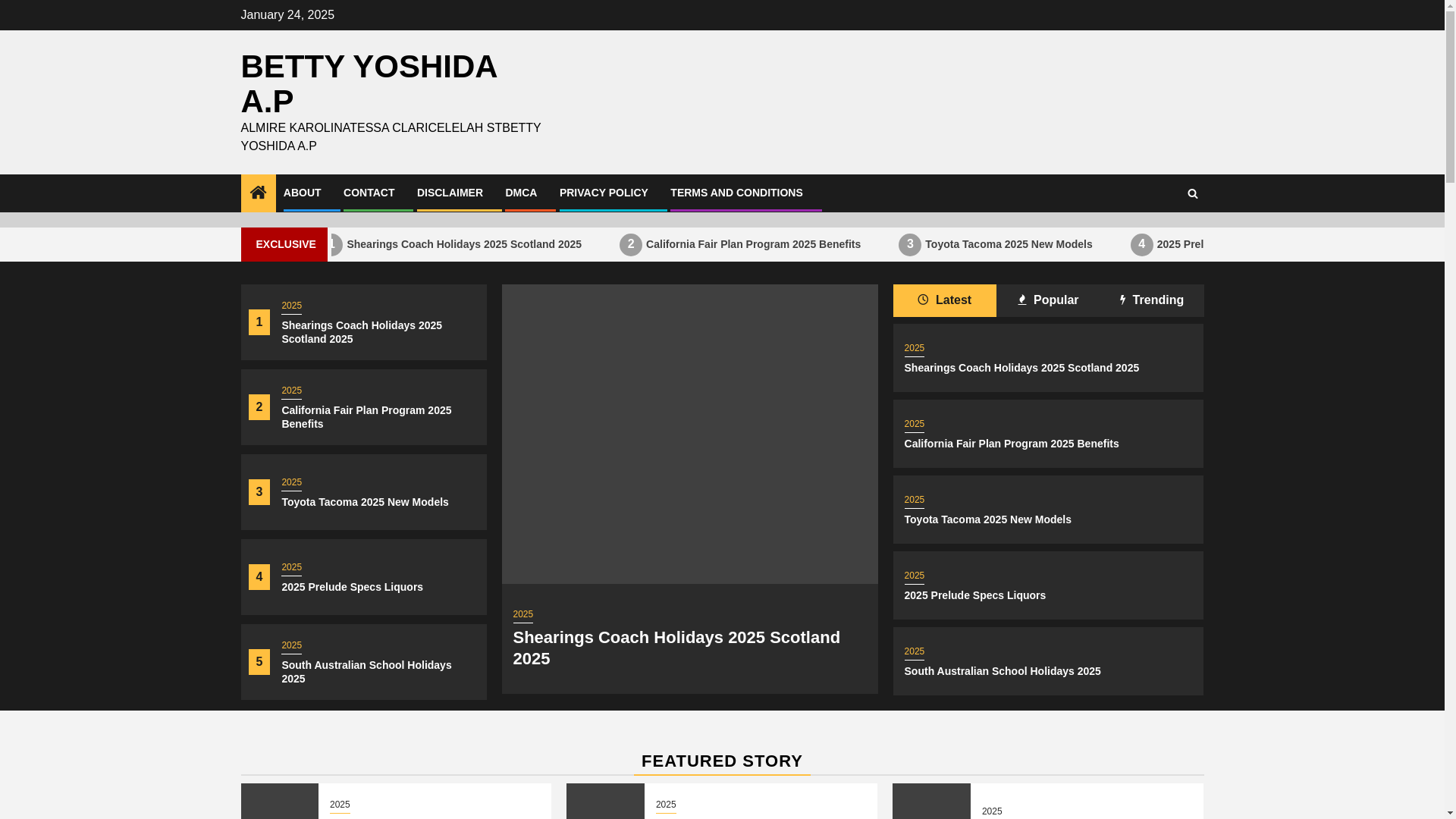Click 2025 tag above left California Fair Plan item
Screen dimensions: 1456x819
pos(291,391)
